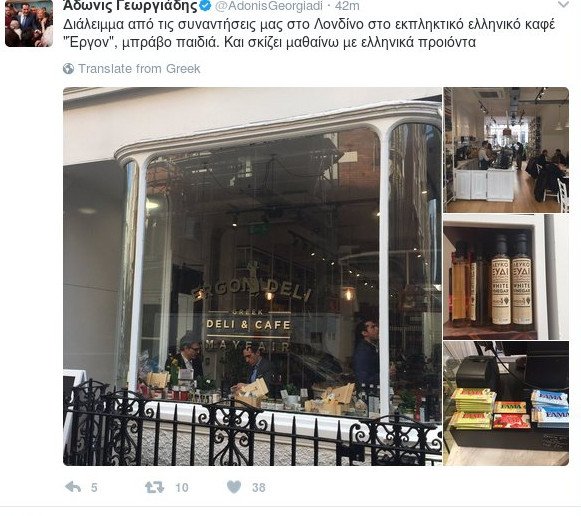Click the Greek tweet text body

309,33
